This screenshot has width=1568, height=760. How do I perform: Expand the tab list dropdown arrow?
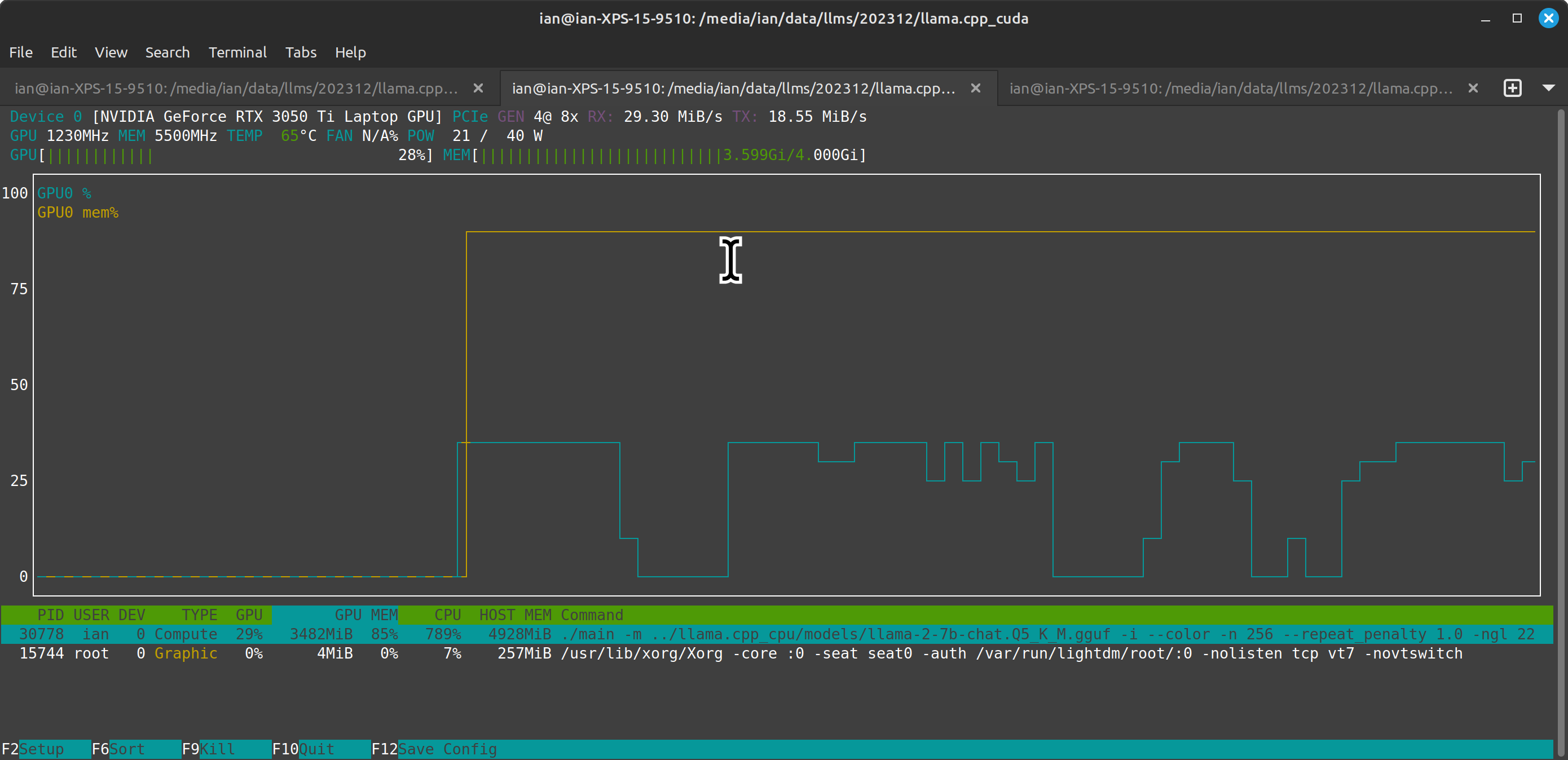click(1548, 88)
